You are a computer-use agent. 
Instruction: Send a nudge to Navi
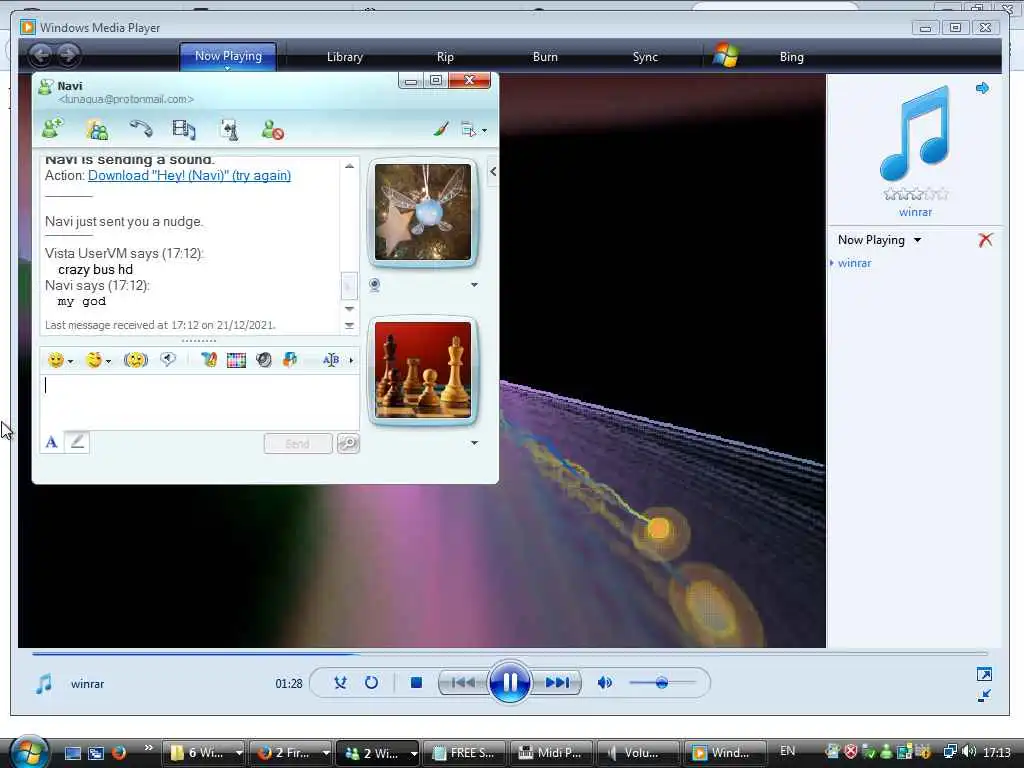pos(136,360)
